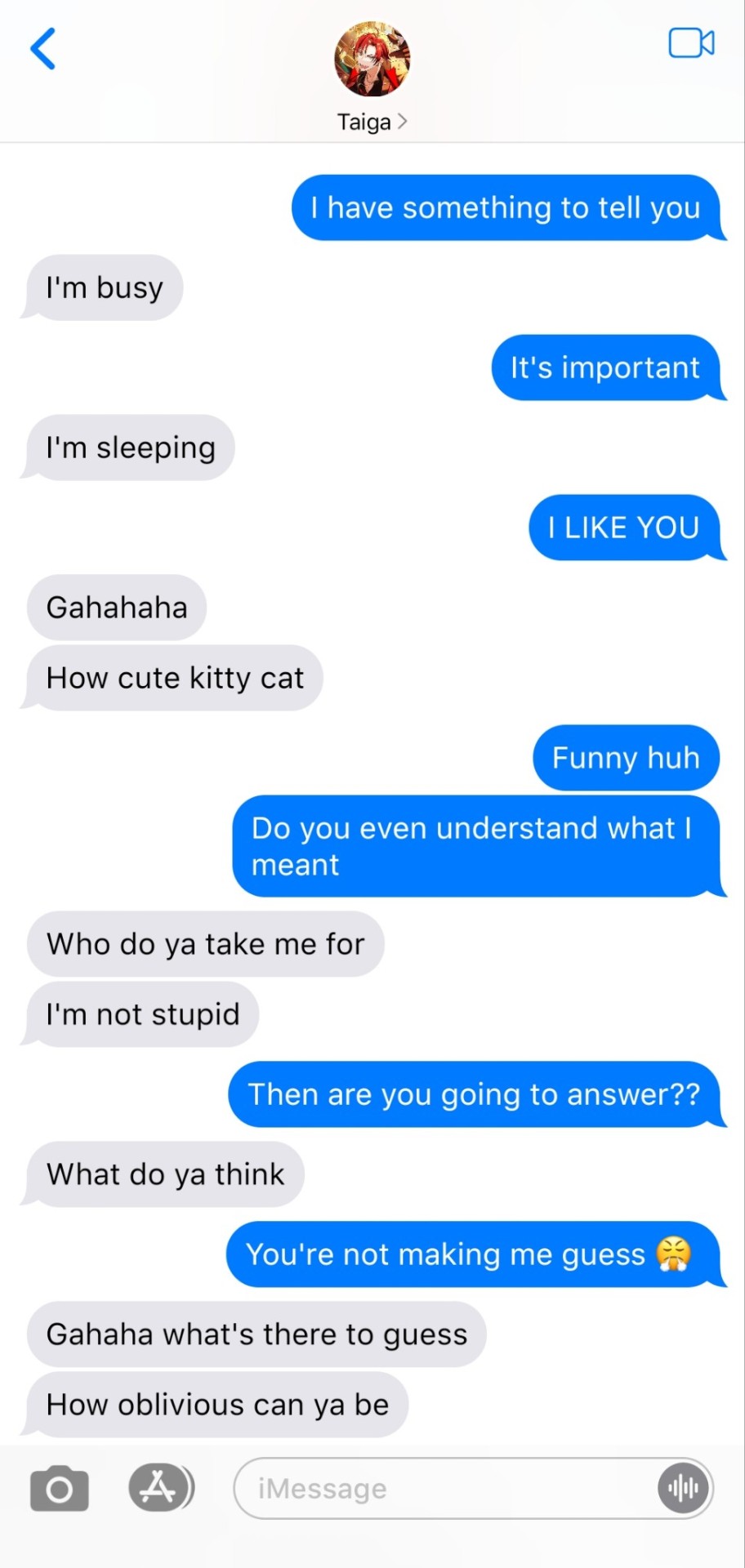This screenshot has width=745, height=1568.
Task: Select "How oblivious can ya be" message
Action: coord(216,1405)
